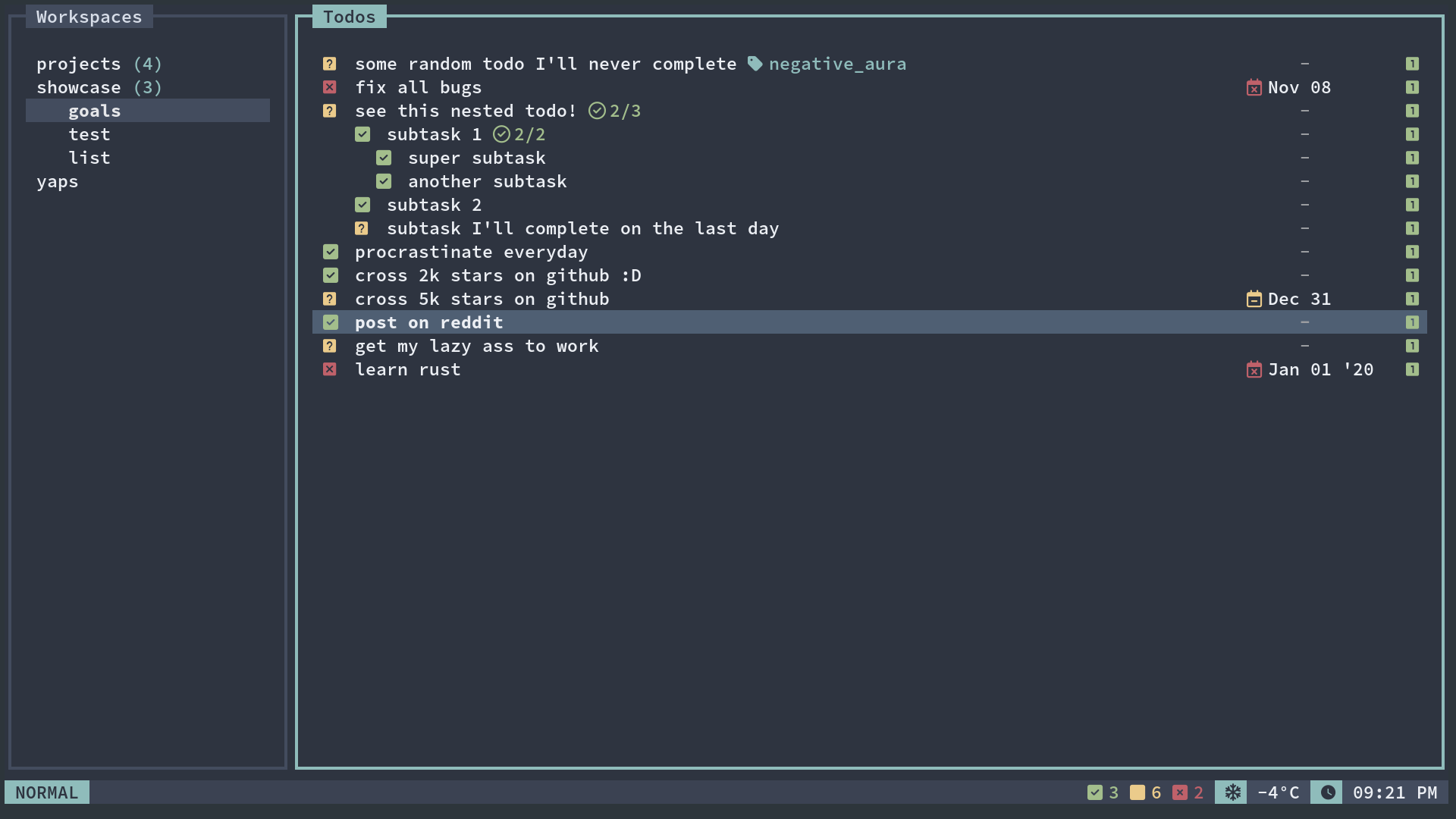Toggle checkbox of 'procrastinate everyday'
Screen dimensions: 1456x819
(331, 252)
